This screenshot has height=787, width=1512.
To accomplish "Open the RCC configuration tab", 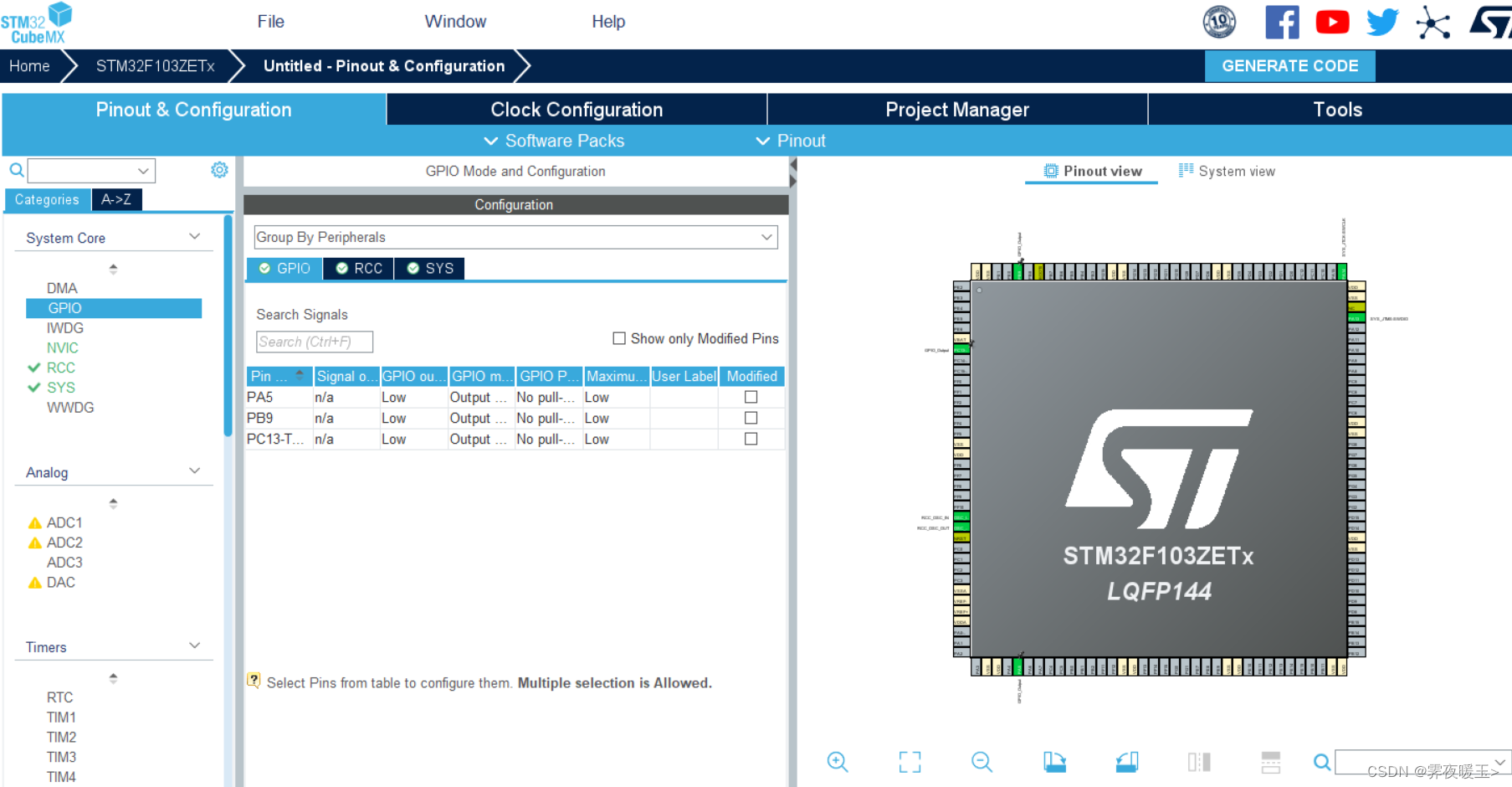I will point(359,268).
